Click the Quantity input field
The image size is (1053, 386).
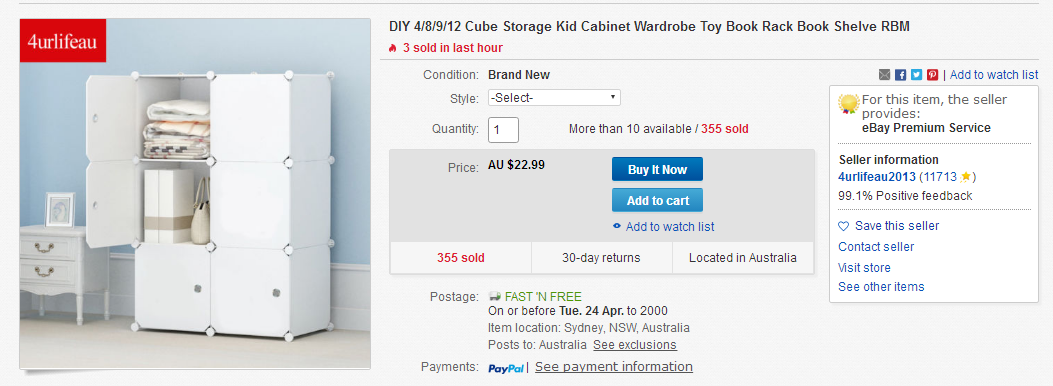click(503, 130)
